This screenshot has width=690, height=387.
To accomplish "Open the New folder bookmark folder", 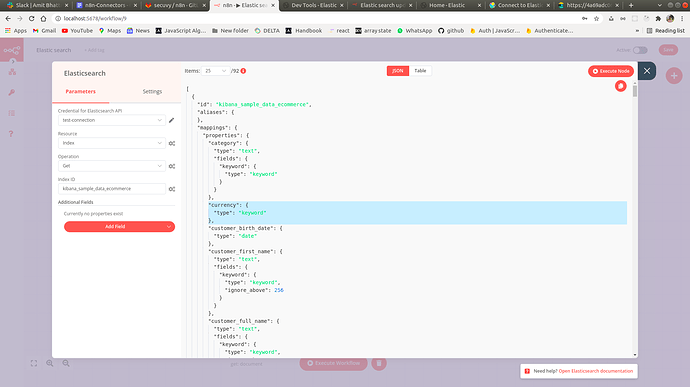I will pyautogui.click(x=230, y=31).
